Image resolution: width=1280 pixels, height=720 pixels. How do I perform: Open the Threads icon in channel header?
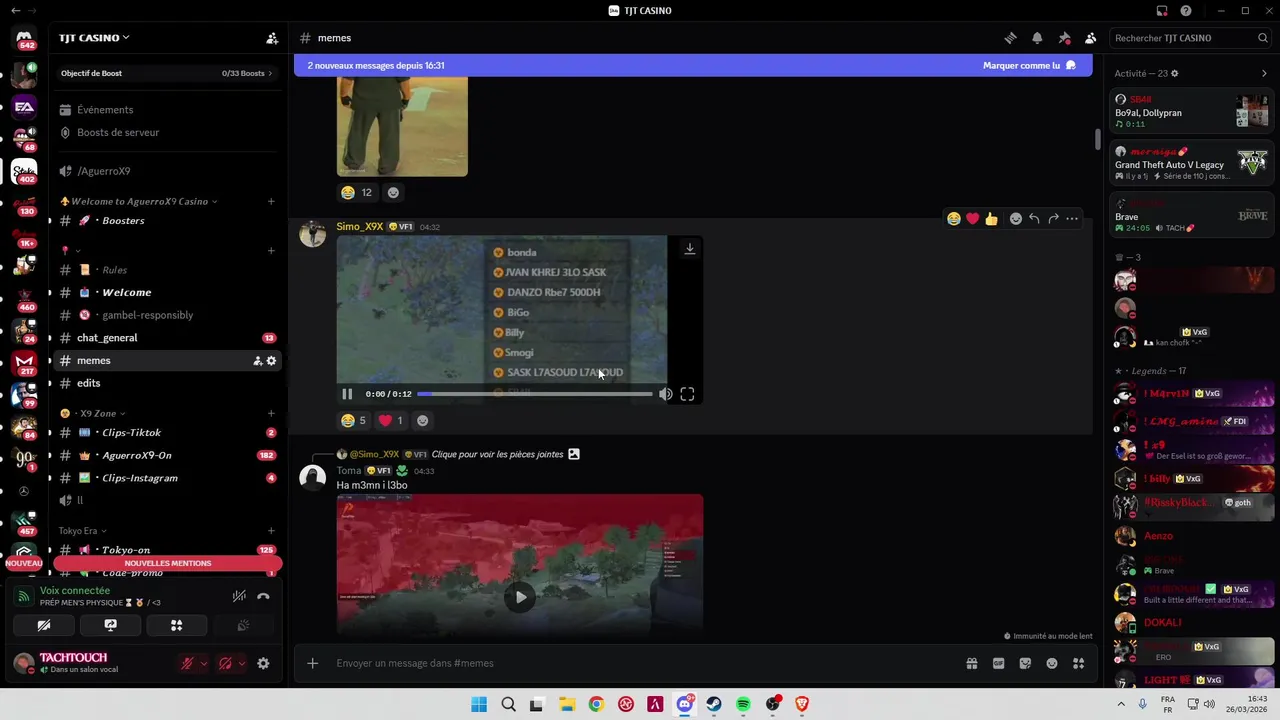1010,38
